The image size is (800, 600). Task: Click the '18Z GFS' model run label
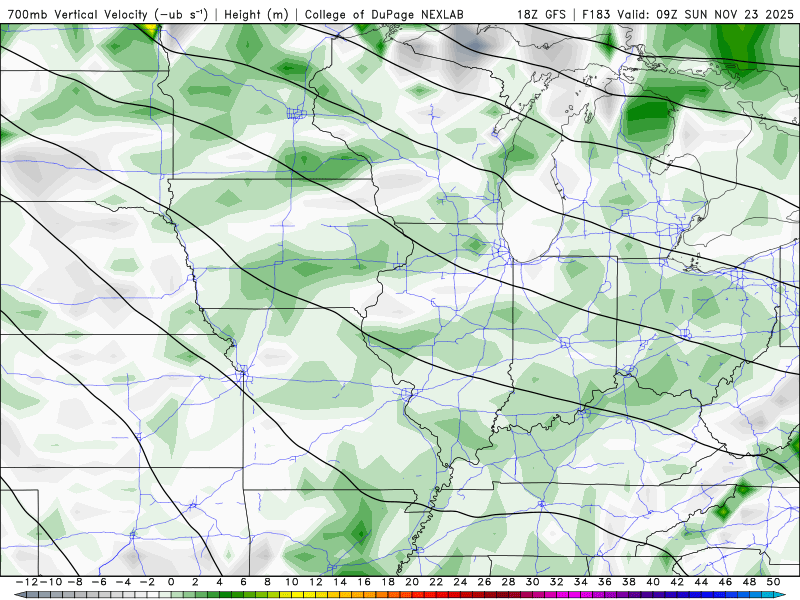(x=541, y=15)
